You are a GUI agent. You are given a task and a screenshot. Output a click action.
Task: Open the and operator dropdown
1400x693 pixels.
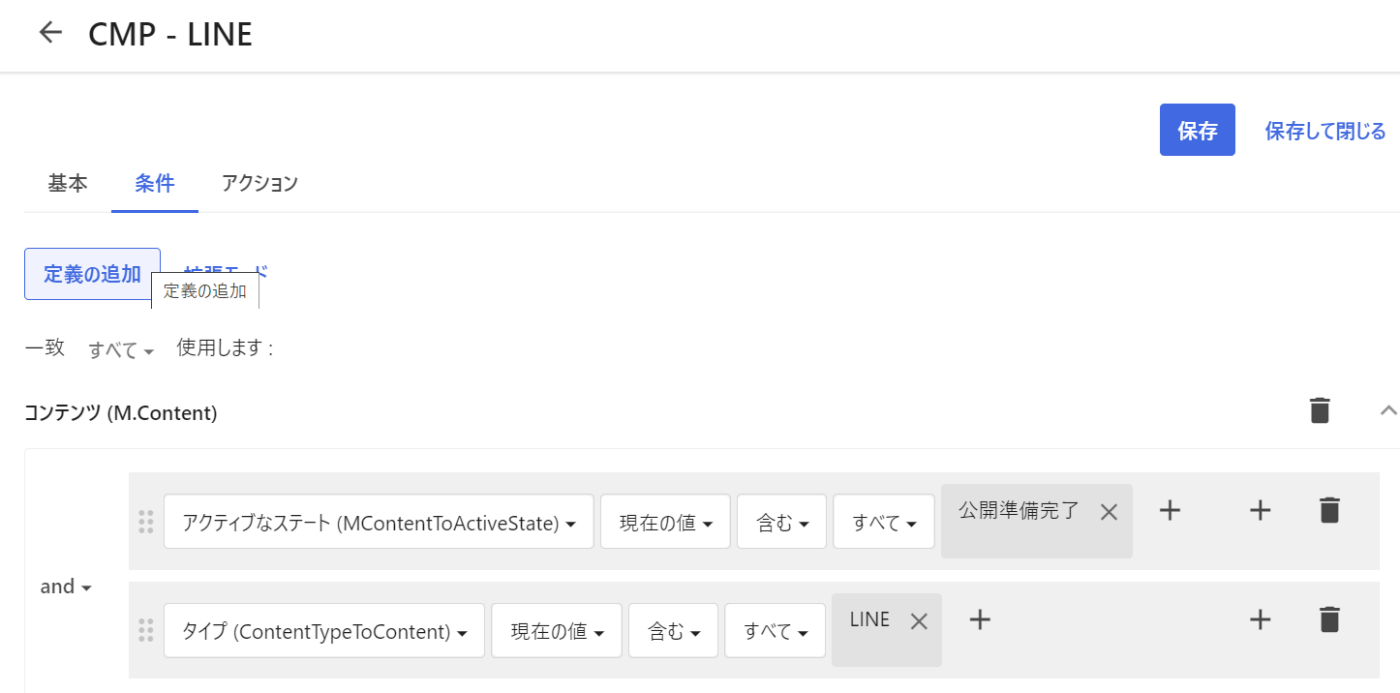click(66, 587)
